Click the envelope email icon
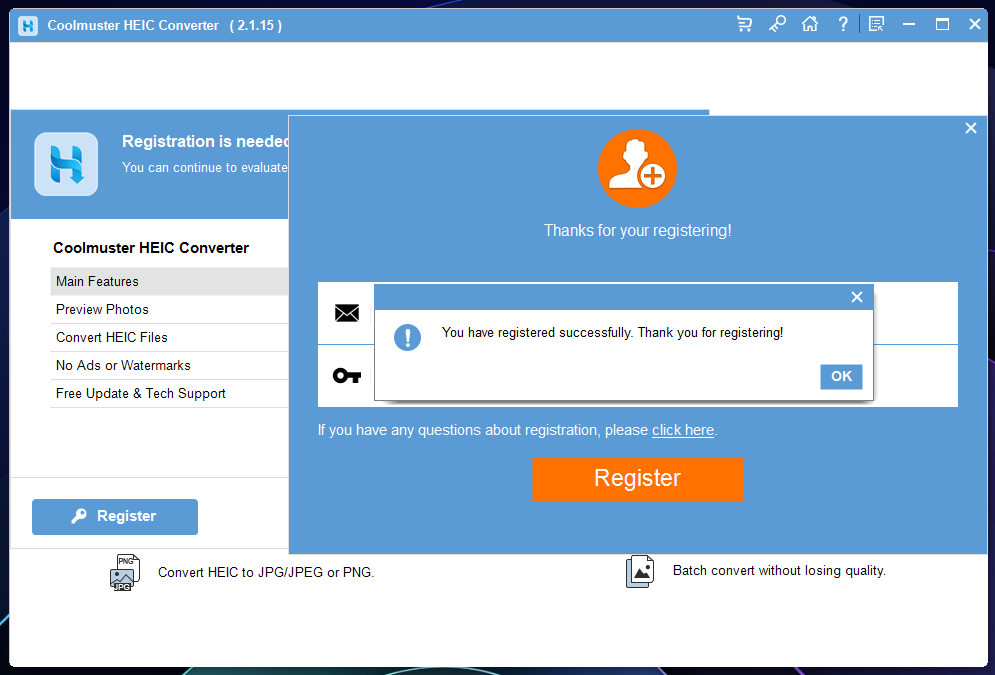The height and width of the screenshot is (675, 995). point(346,313)
